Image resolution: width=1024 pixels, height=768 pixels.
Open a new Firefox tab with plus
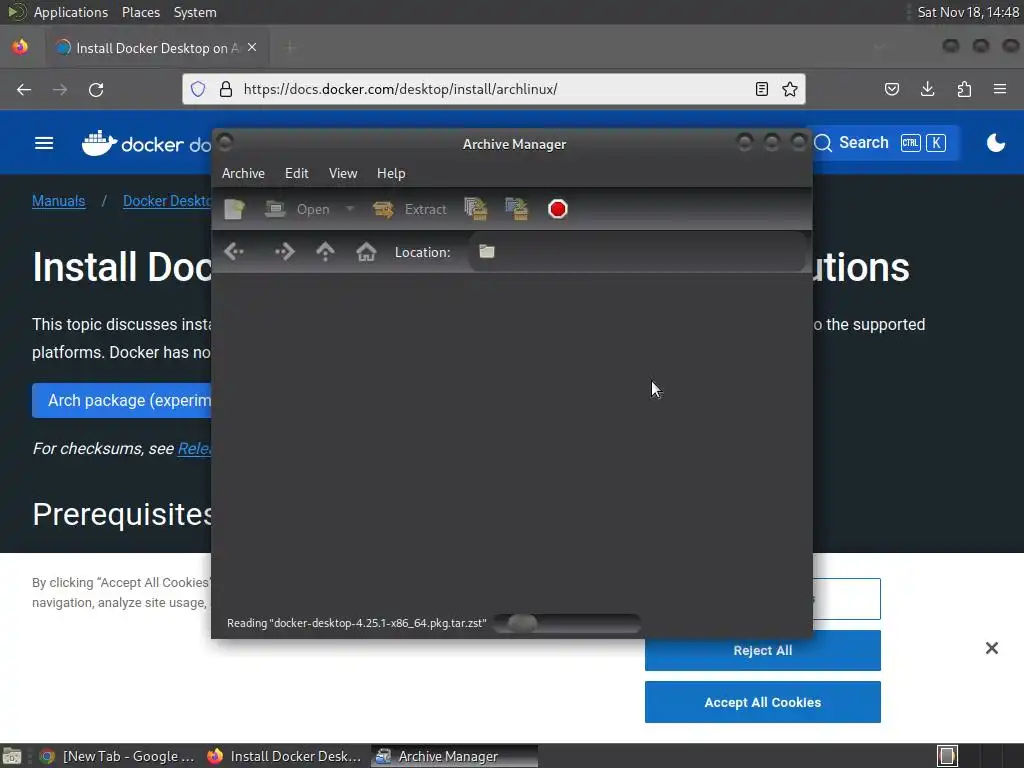pos(290,48)
